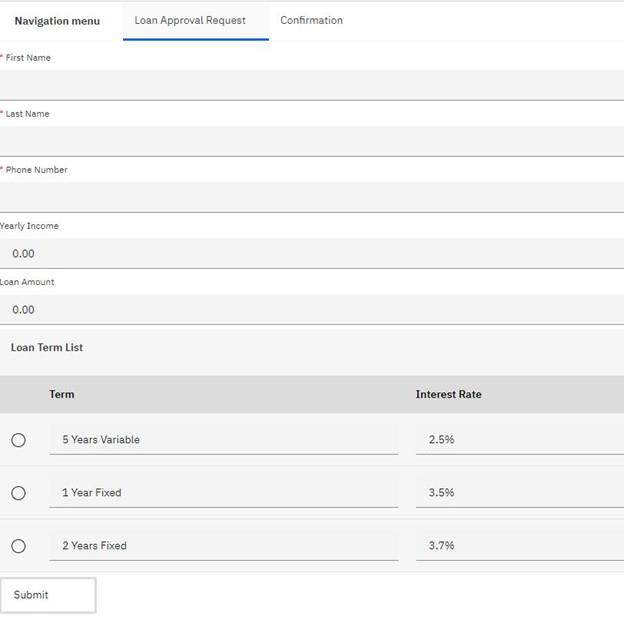
Task: Click the 5 Years Variable term field
Action: 223,440
